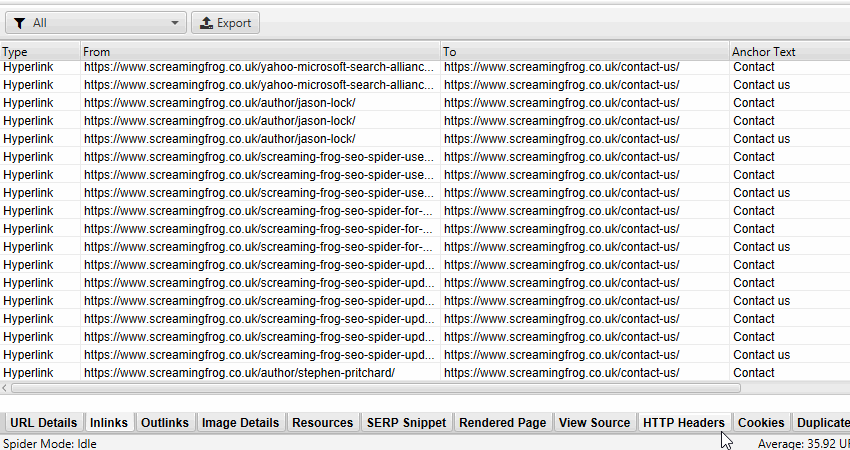Image resolution: width=850 pixels, height=450 pixels.
Task: Switch to the URL Details tab
Action: [x=44, y=423]
